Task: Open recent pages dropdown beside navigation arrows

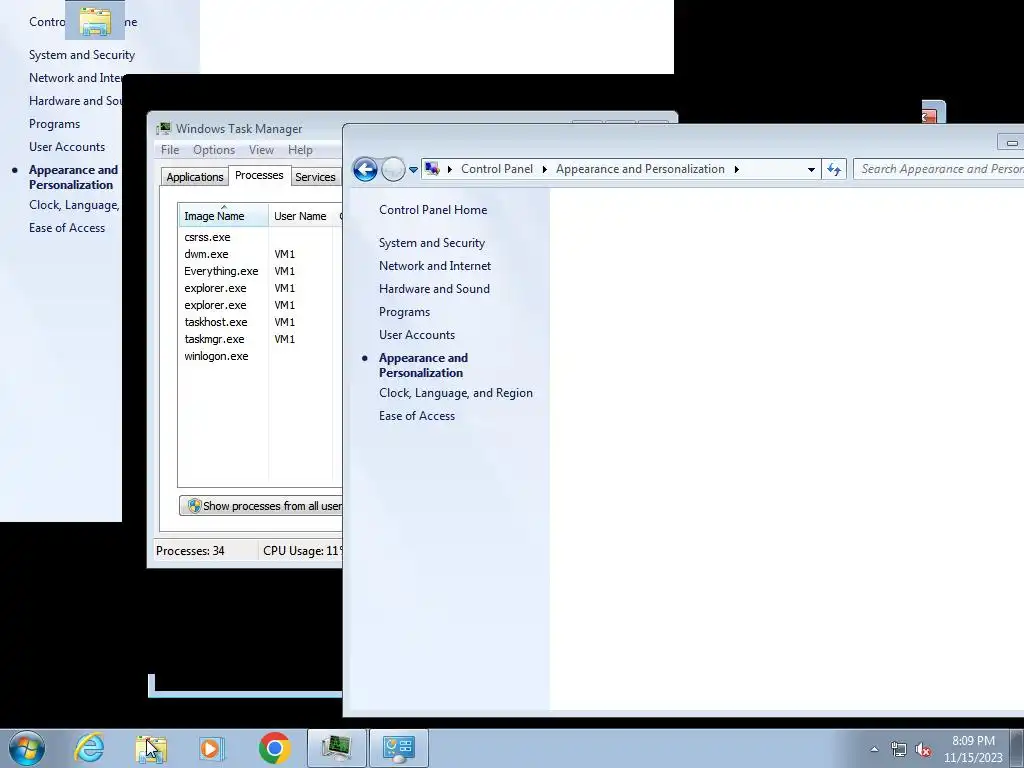Action: 413,170
